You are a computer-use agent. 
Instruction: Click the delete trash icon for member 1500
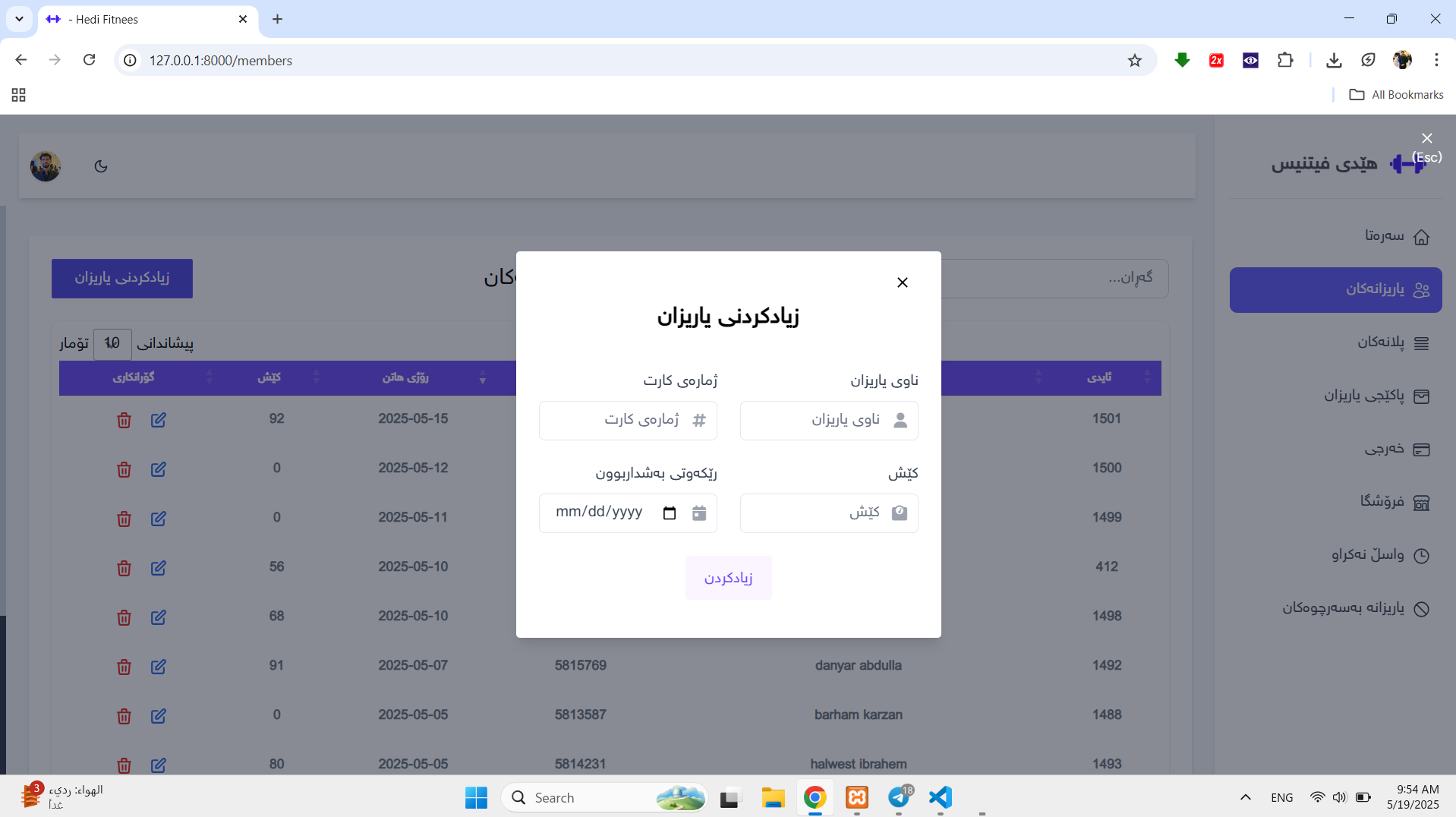point(124,469)
